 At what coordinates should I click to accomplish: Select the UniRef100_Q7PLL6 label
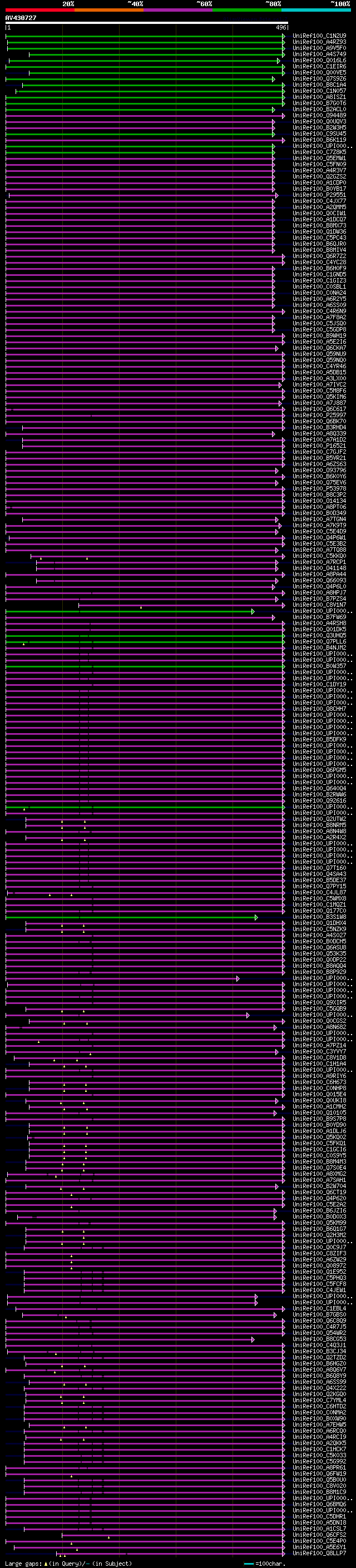tap(319, 641)
